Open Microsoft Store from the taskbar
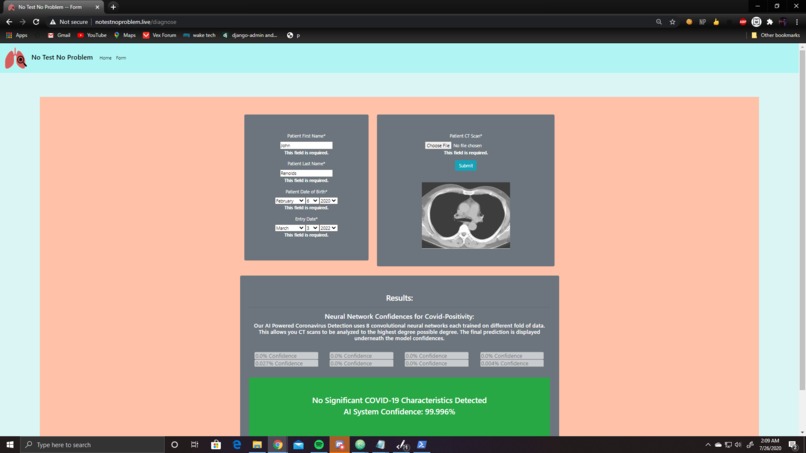This screenshot has height=453, width=806. tap(216, 445)
